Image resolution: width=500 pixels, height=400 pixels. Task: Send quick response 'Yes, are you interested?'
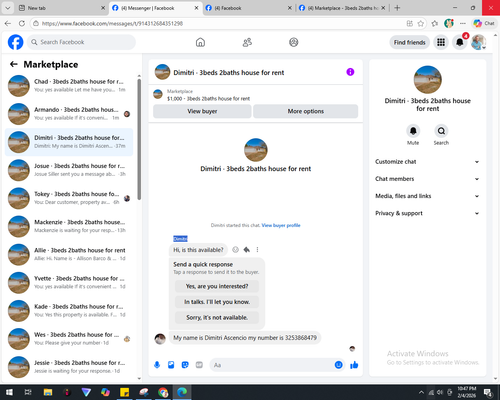pyautogui.click(x=217, y=286)
